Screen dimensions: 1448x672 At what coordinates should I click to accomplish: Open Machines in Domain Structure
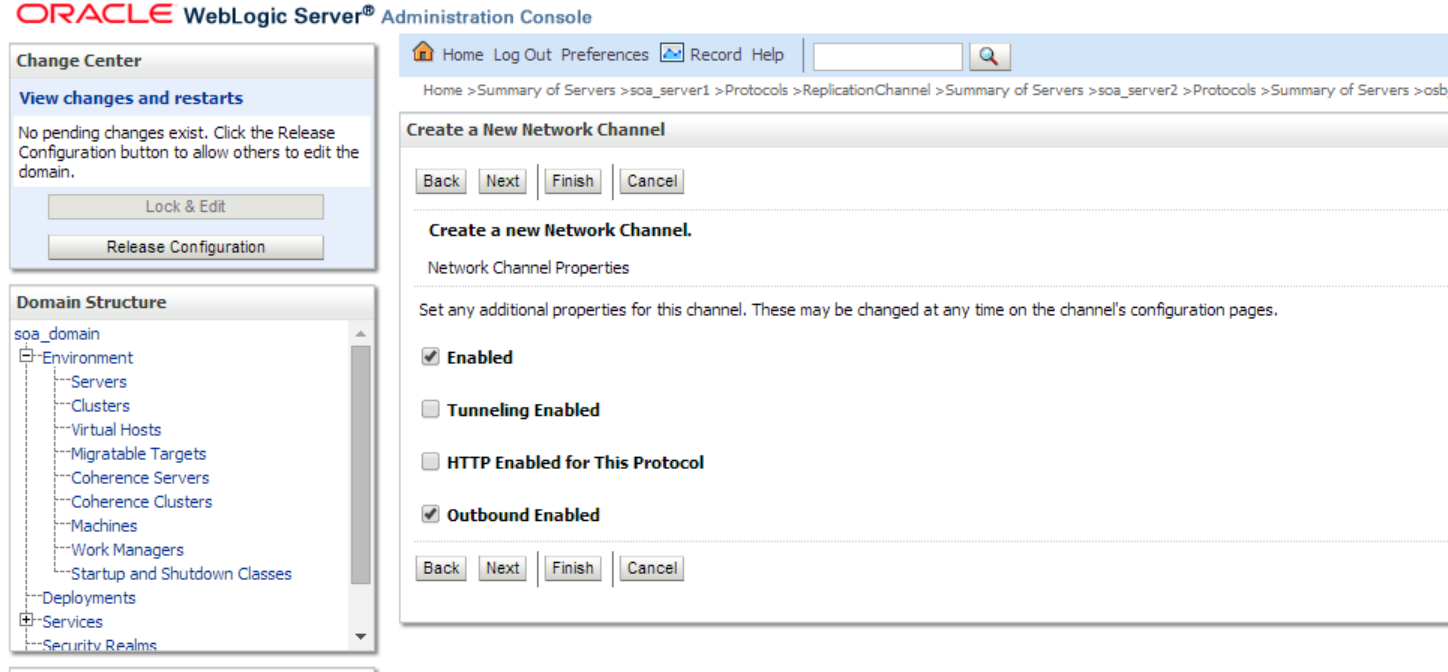(x=104, y=526)
